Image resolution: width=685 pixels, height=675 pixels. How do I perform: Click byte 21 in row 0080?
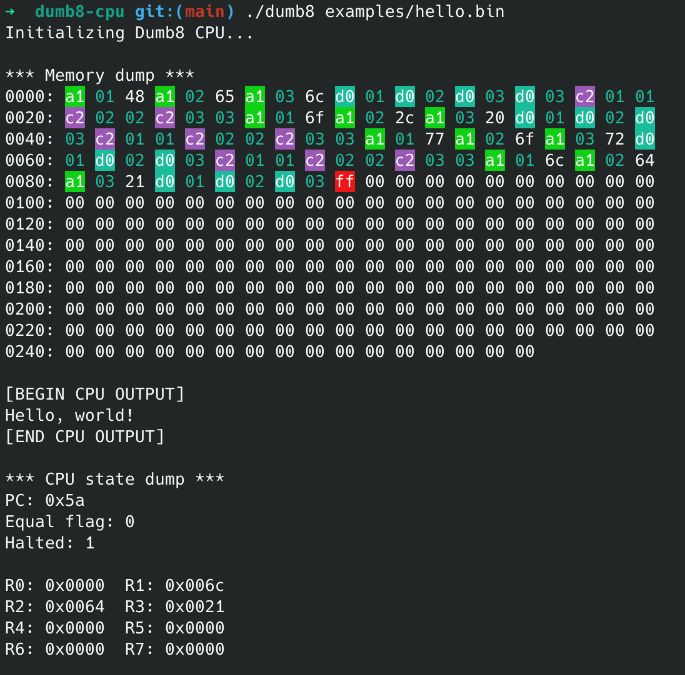(x=135, y=182)
